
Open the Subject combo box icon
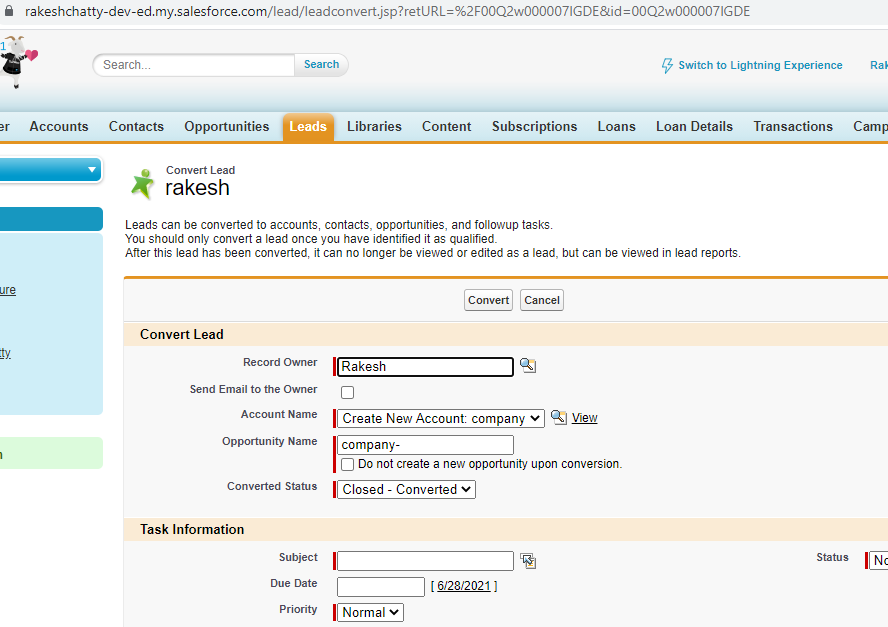(528, 561)
